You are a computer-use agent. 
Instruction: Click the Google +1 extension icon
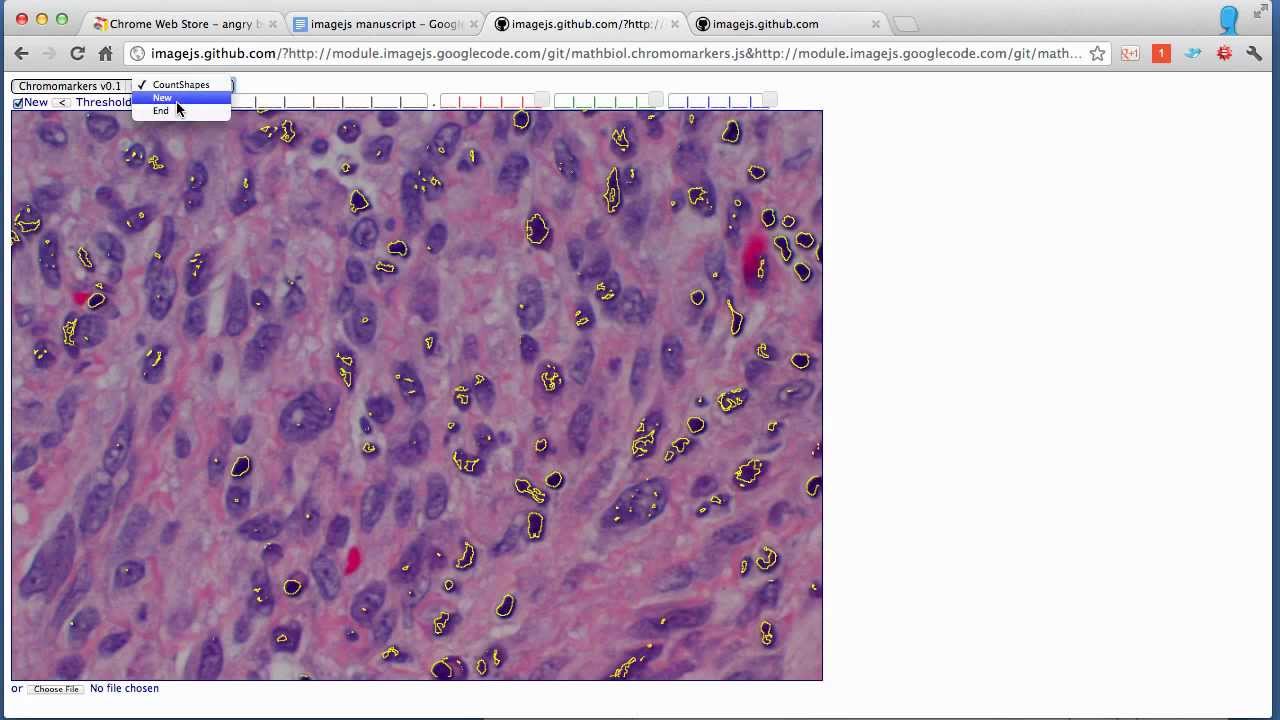click(1130, 54)
